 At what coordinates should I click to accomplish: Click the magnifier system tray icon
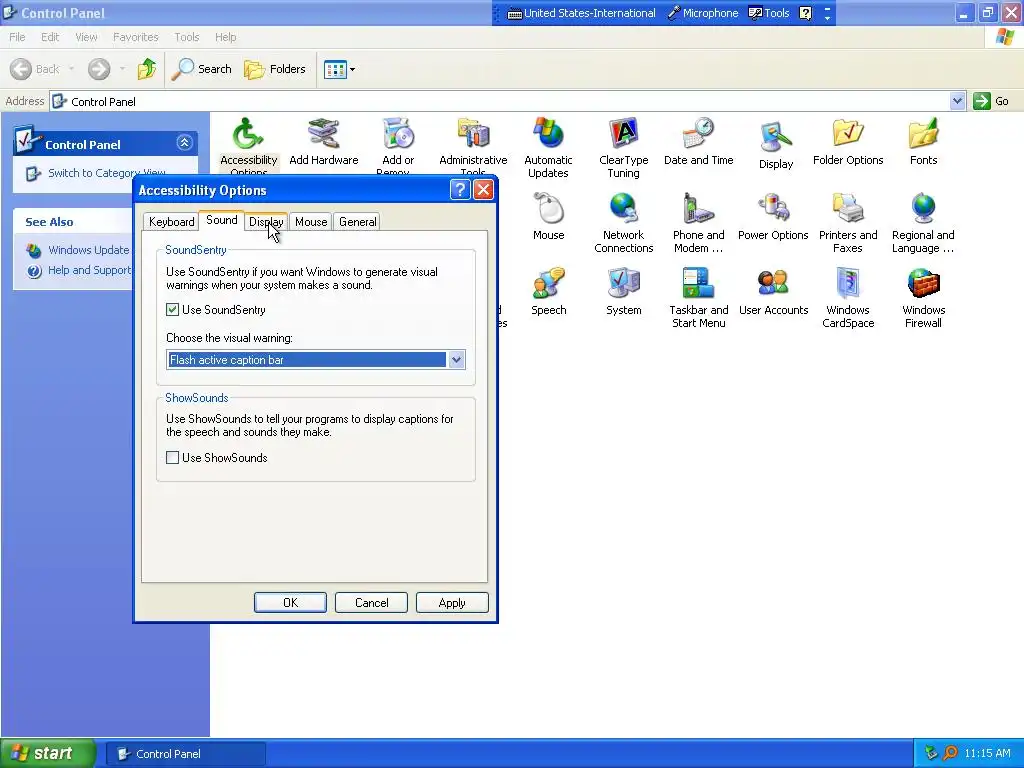tap(950, 754)
